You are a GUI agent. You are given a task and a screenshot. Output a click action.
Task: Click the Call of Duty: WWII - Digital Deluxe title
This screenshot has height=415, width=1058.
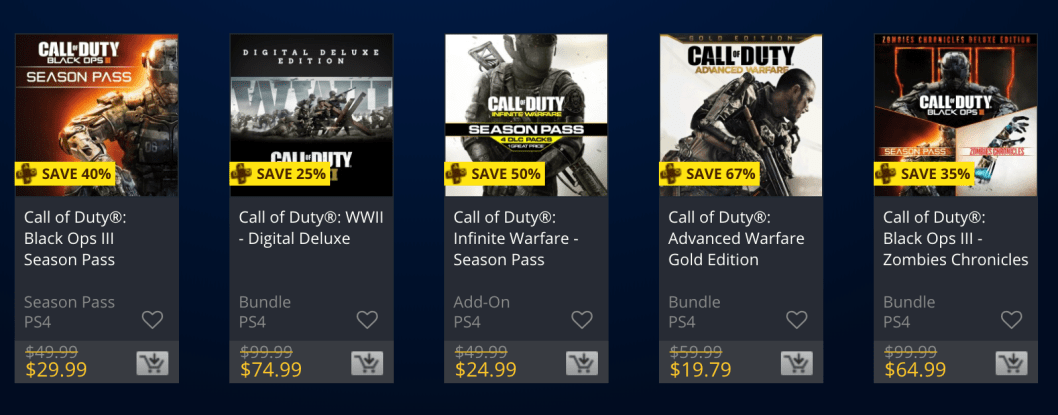295,228
